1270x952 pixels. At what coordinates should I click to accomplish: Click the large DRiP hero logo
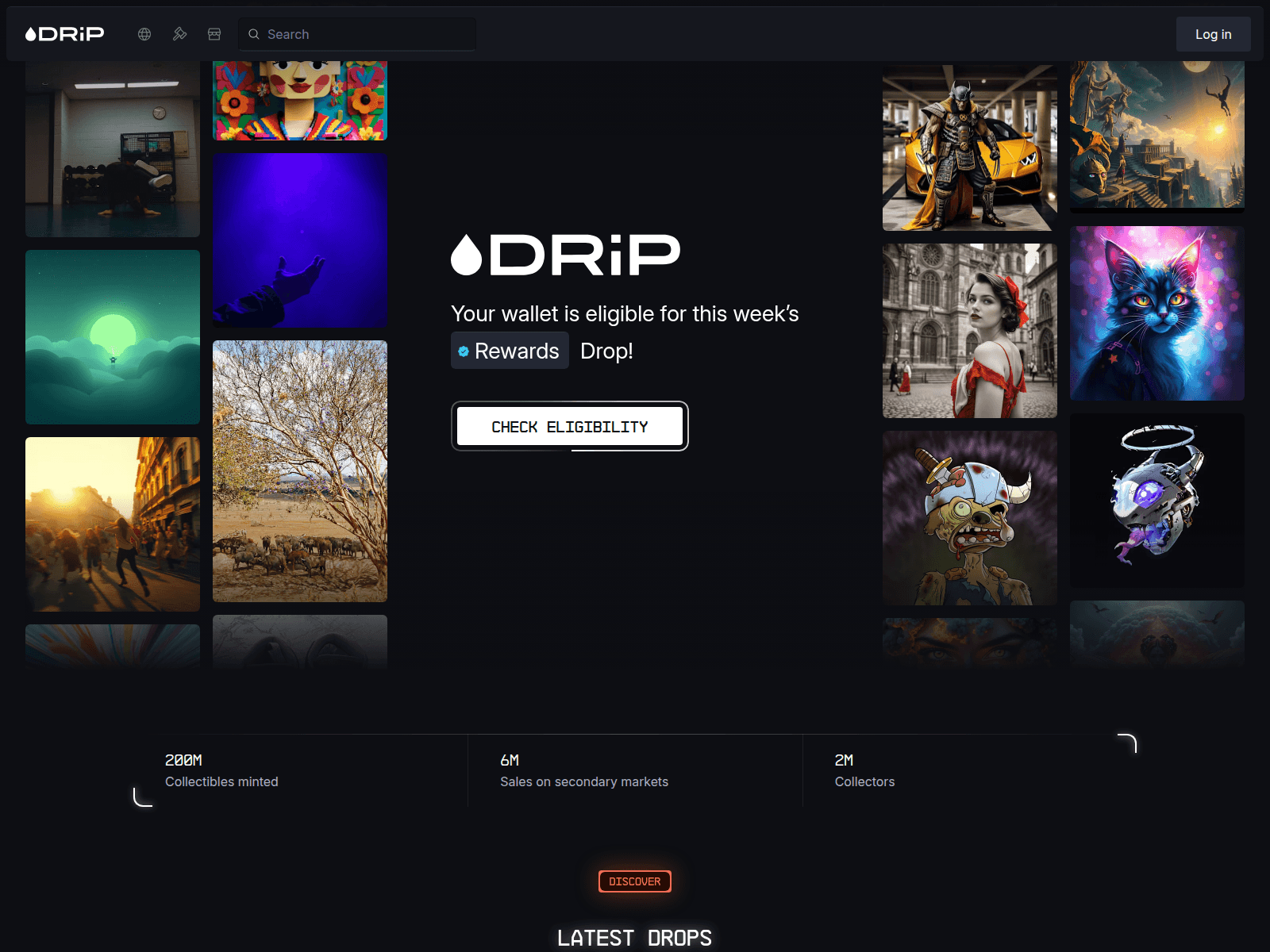pyautogui.click(x=566, y=255)
